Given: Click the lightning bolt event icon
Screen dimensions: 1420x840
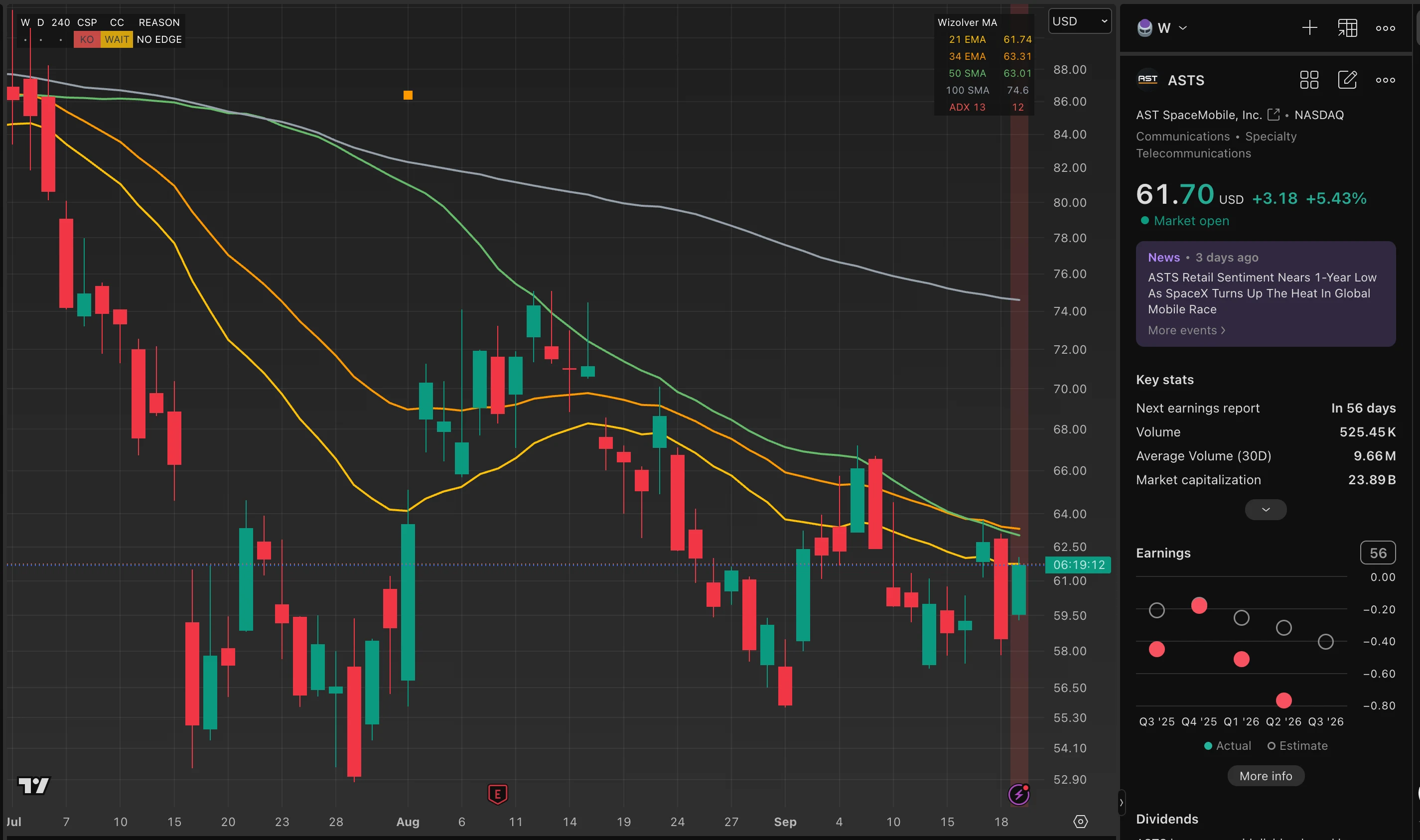Looking at the screenshot, I should [1019, 794].
